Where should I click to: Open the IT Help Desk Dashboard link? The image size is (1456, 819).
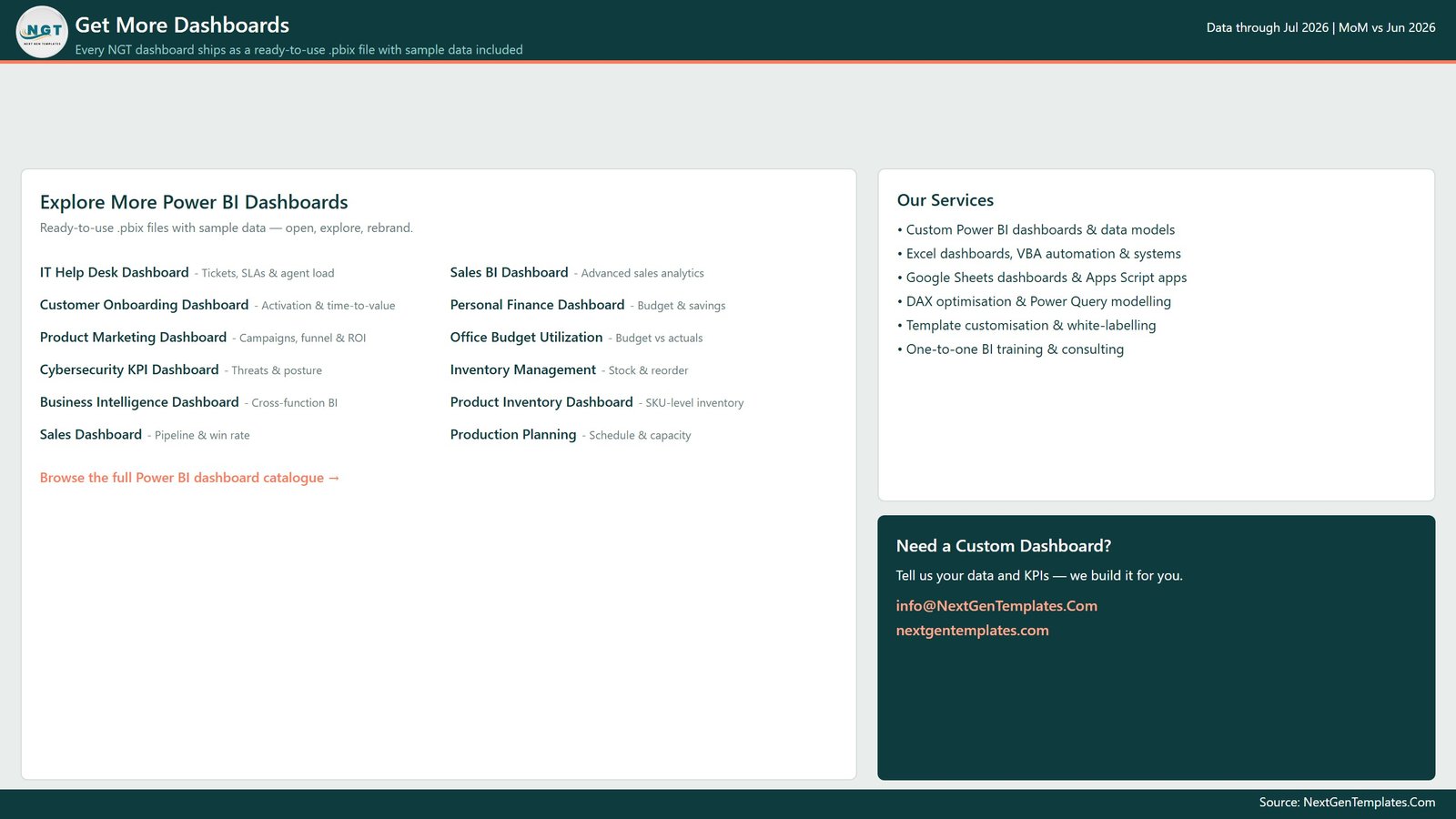[x=115, y=272]
